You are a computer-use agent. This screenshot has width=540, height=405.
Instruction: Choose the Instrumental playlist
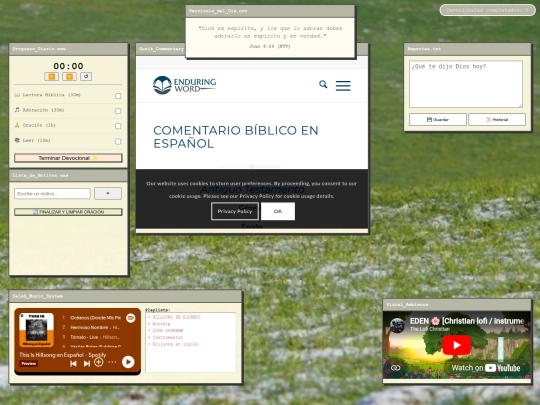click(168, 338)
